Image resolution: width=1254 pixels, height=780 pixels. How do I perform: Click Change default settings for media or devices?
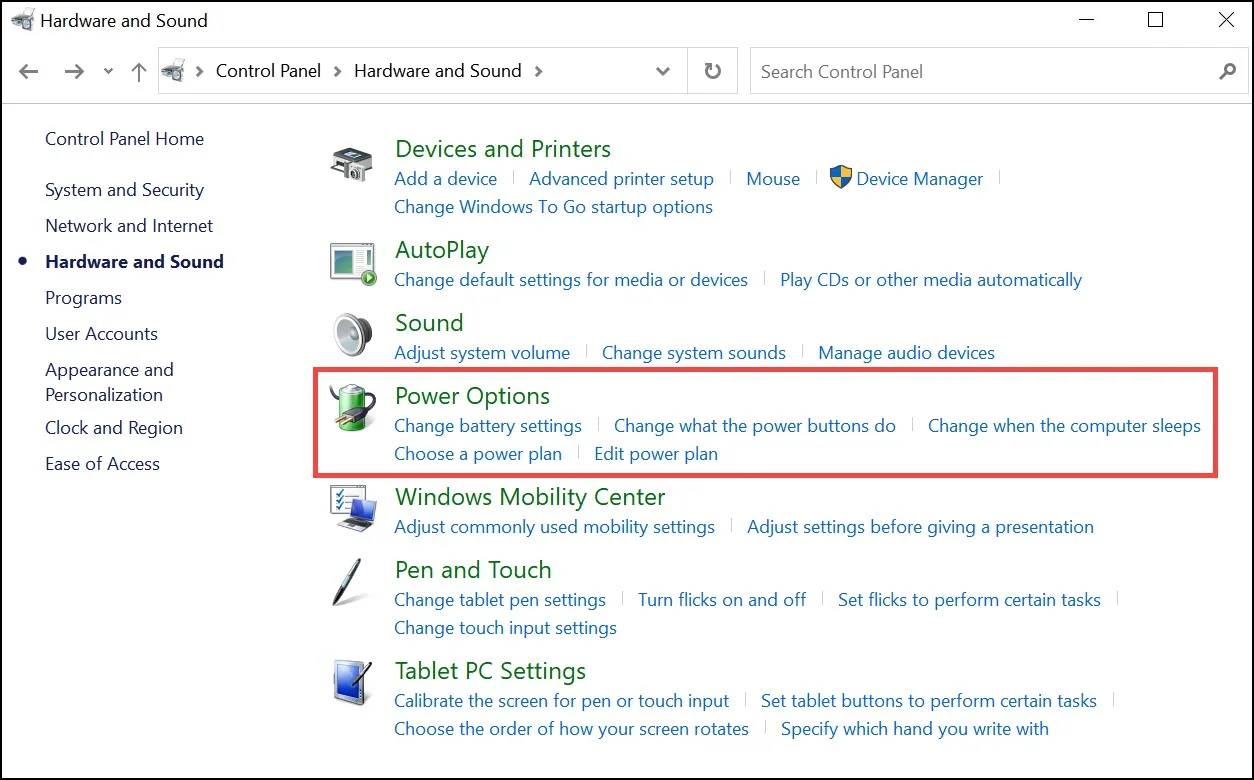pyautogui.click(x=571, y=280)
